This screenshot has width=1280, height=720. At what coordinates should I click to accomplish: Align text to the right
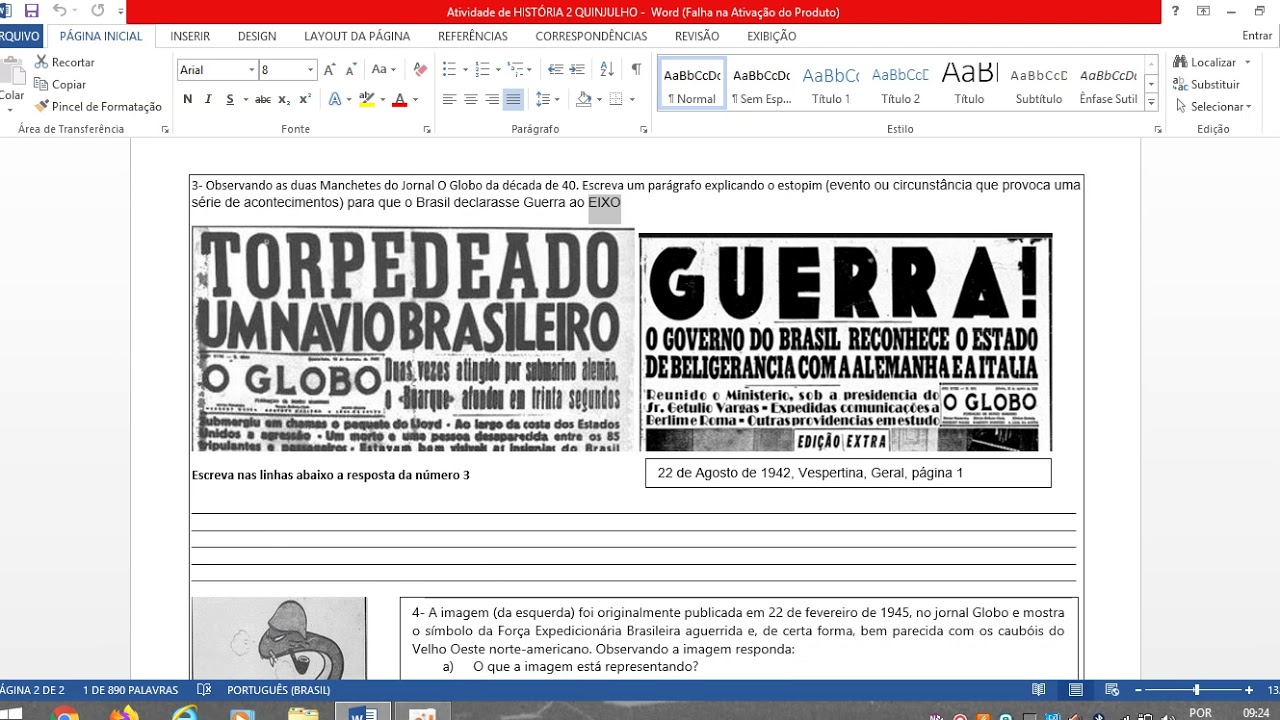[492, 99]
